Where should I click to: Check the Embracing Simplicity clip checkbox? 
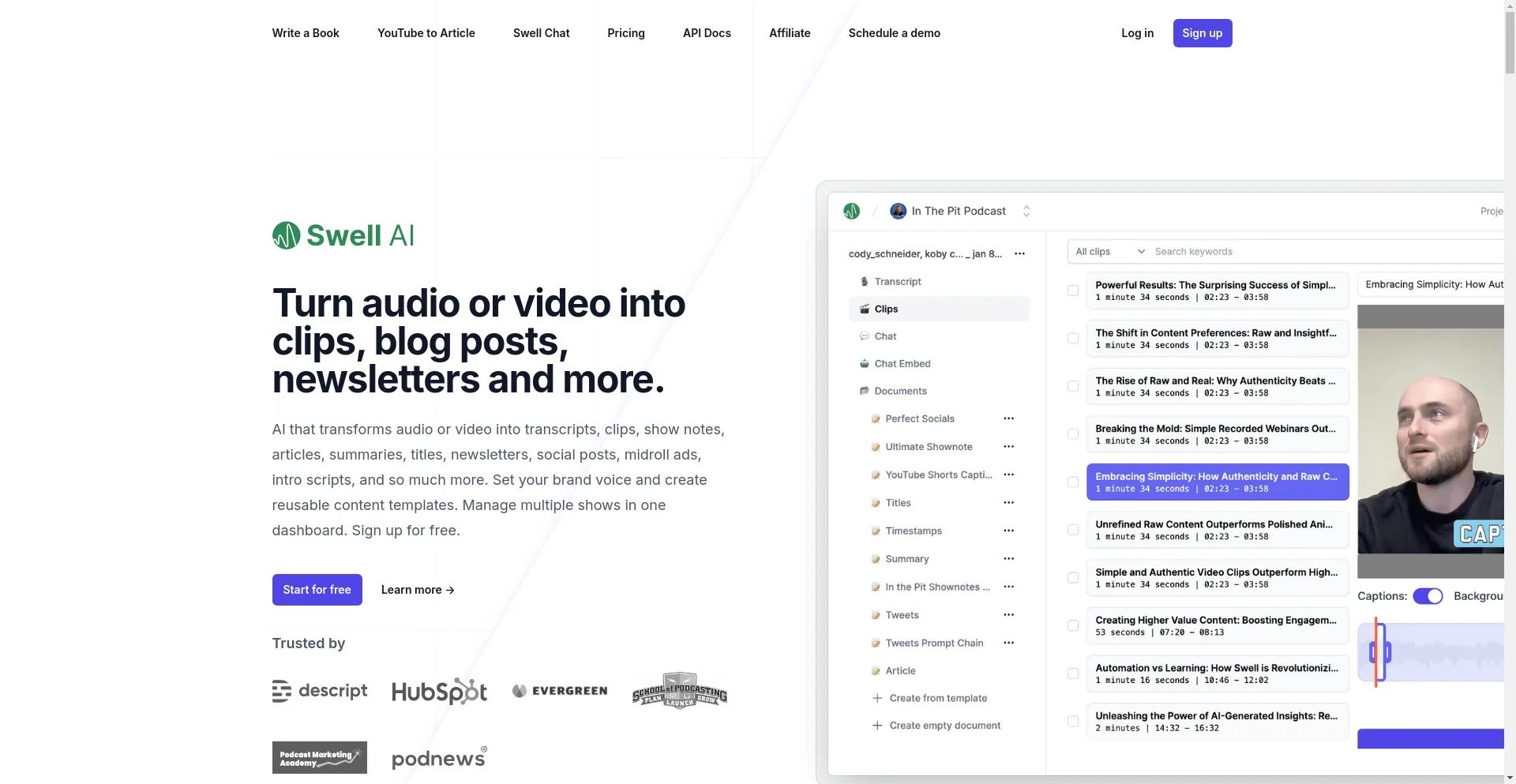[1073, 482]
